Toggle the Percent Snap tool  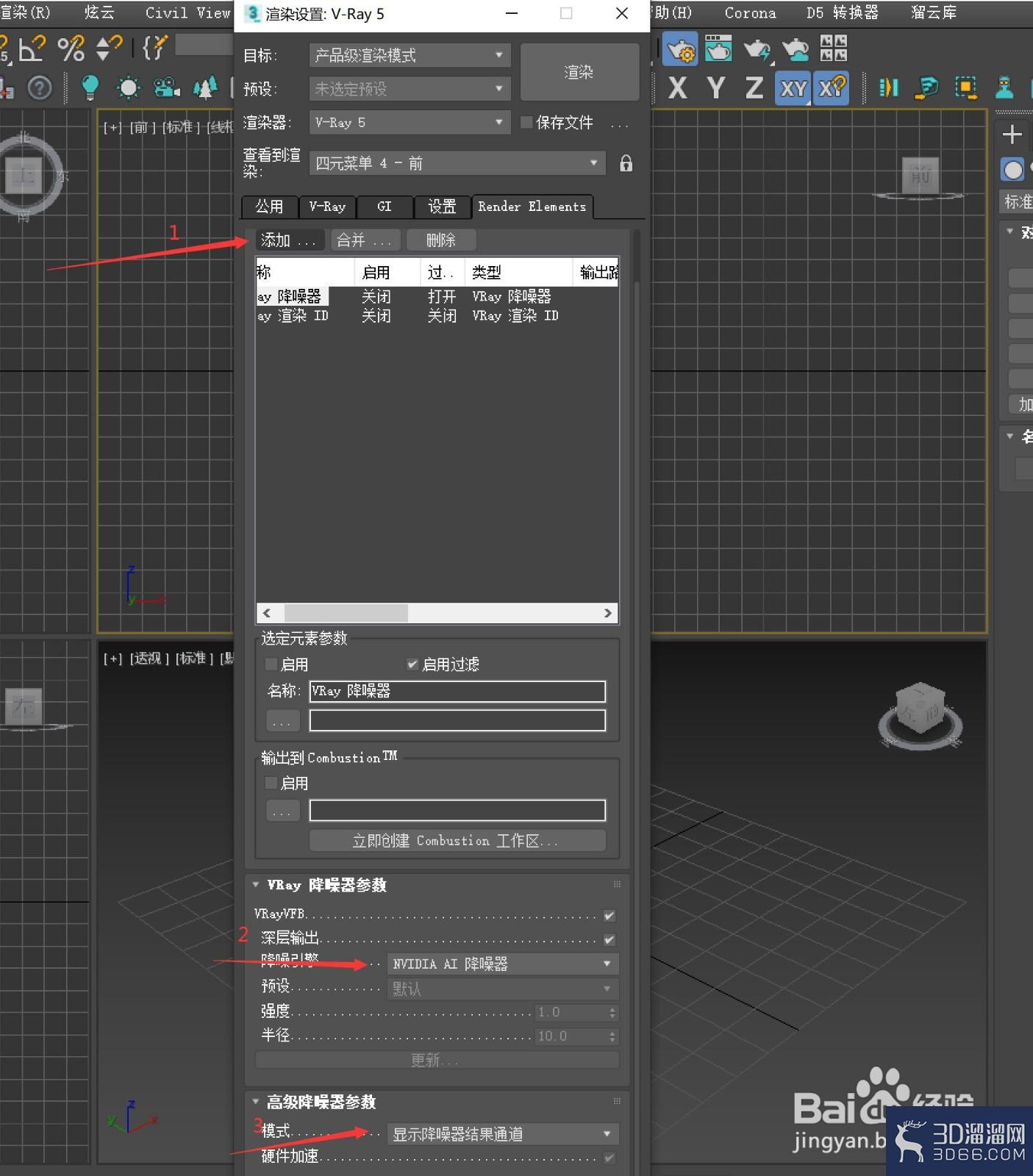point(71,49)
